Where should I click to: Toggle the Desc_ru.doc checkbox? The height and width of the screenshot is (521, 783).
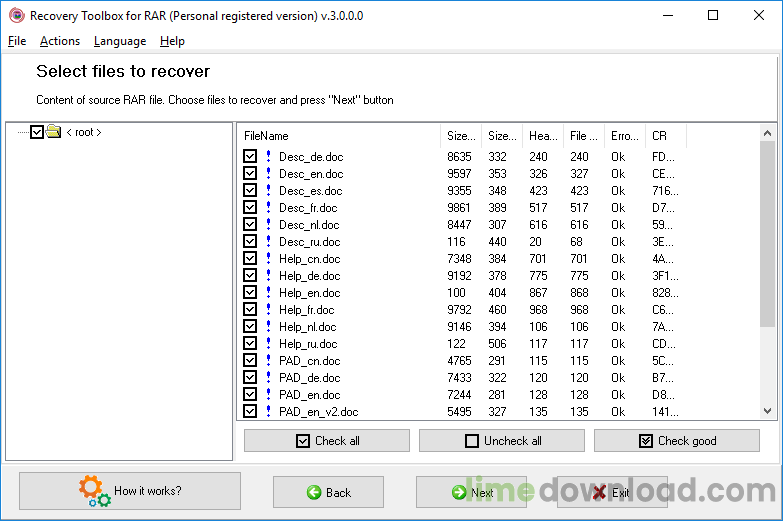(x=250, y=241)
